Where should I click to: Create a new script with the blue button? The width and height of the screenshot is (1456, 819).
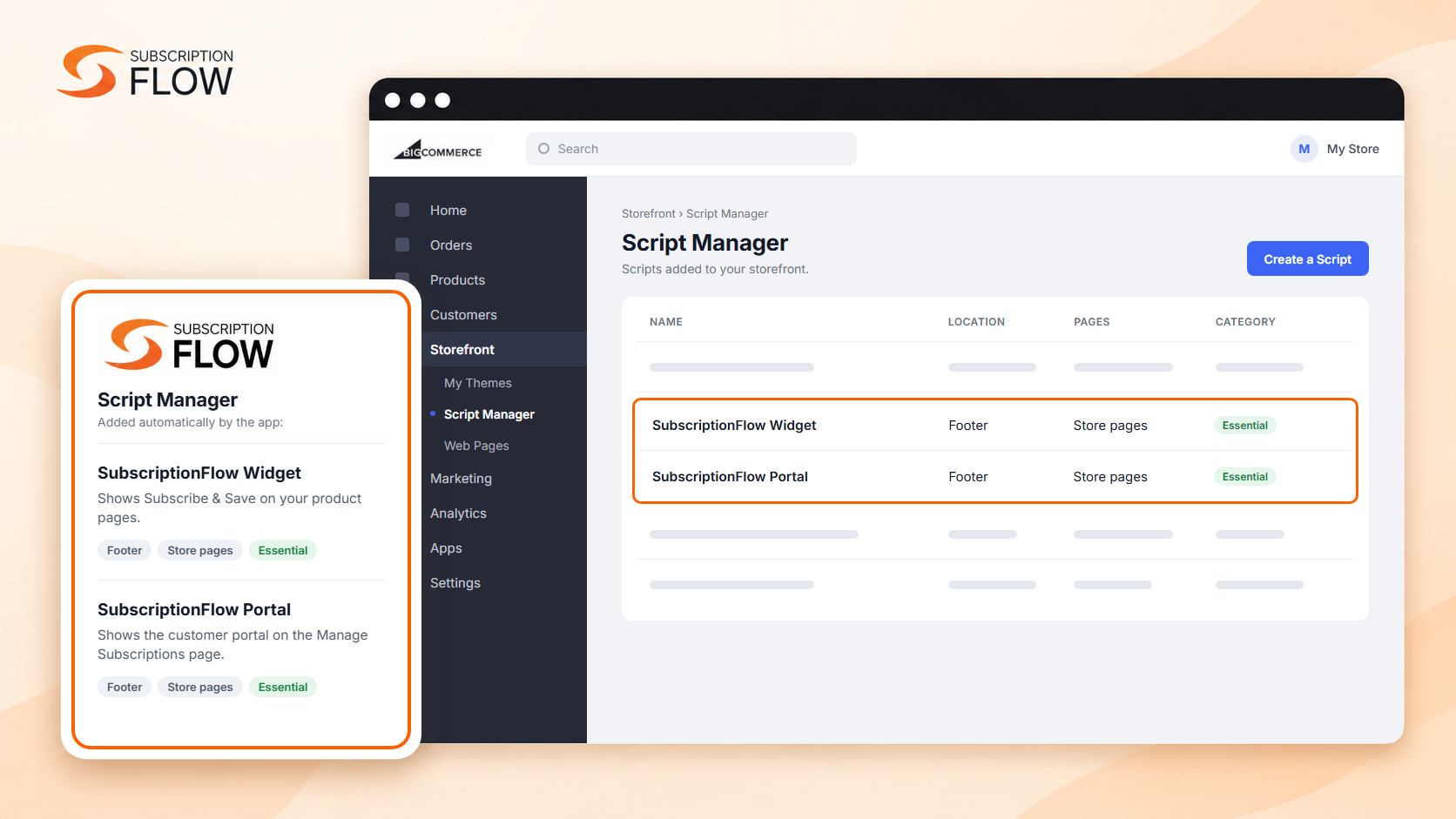pos(1307,258)
